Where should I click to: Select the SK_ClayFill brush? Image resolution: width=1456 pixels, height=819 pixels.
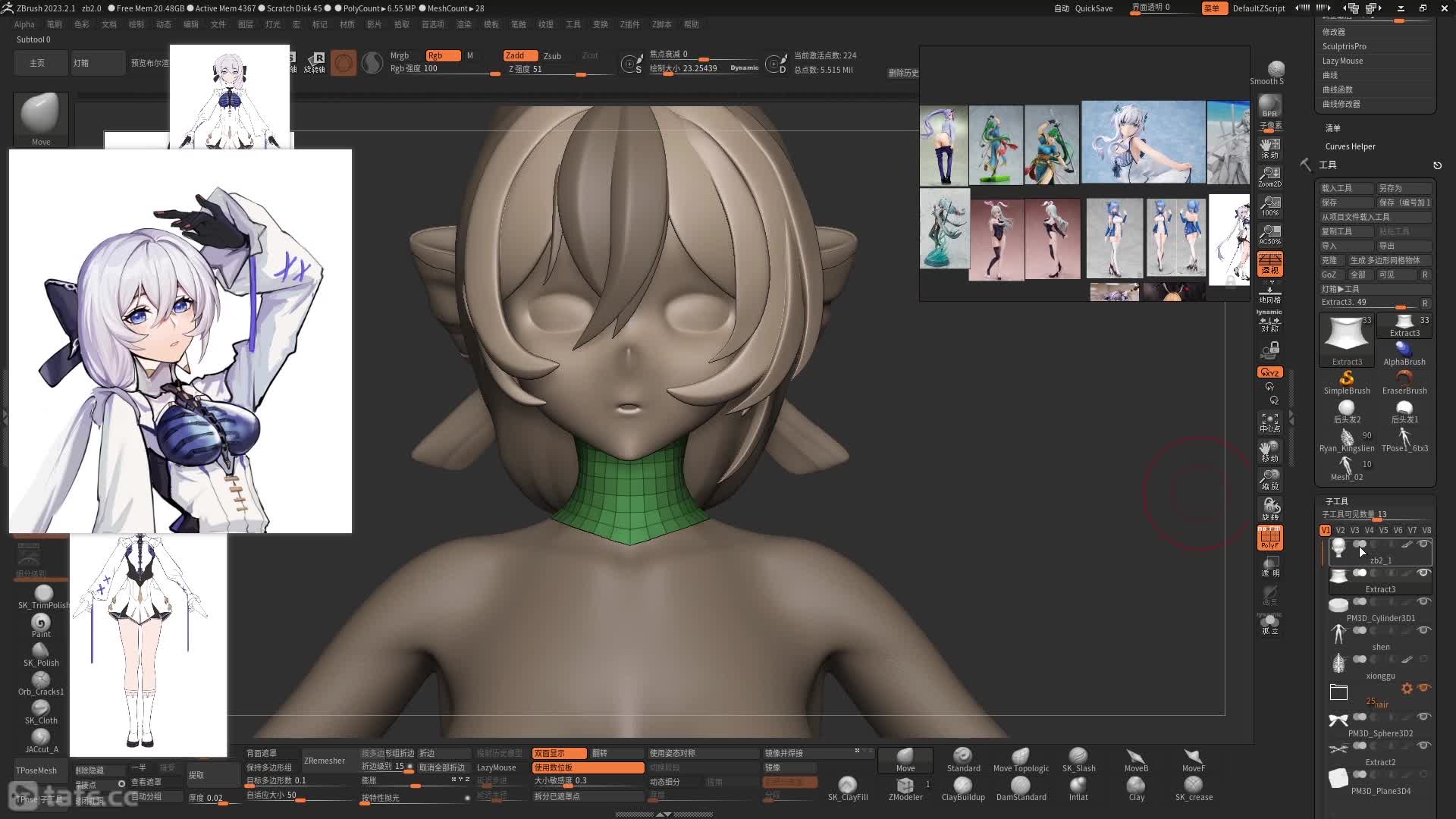[848, 789]
